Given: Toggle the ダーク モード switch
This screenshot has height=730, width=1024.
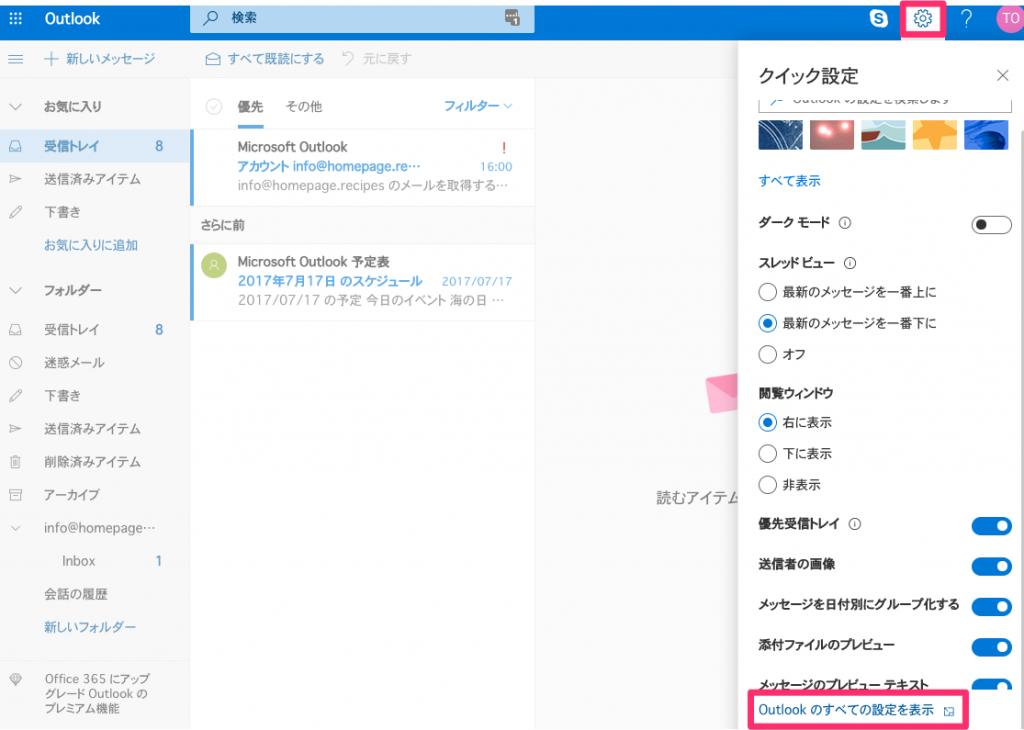Looking at the screenshot, I should [x=991, y=225].
